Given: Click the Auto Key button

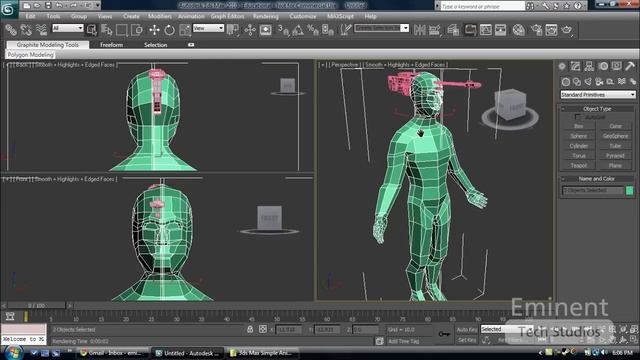Looking at the screenshot, I should (467, 329).
